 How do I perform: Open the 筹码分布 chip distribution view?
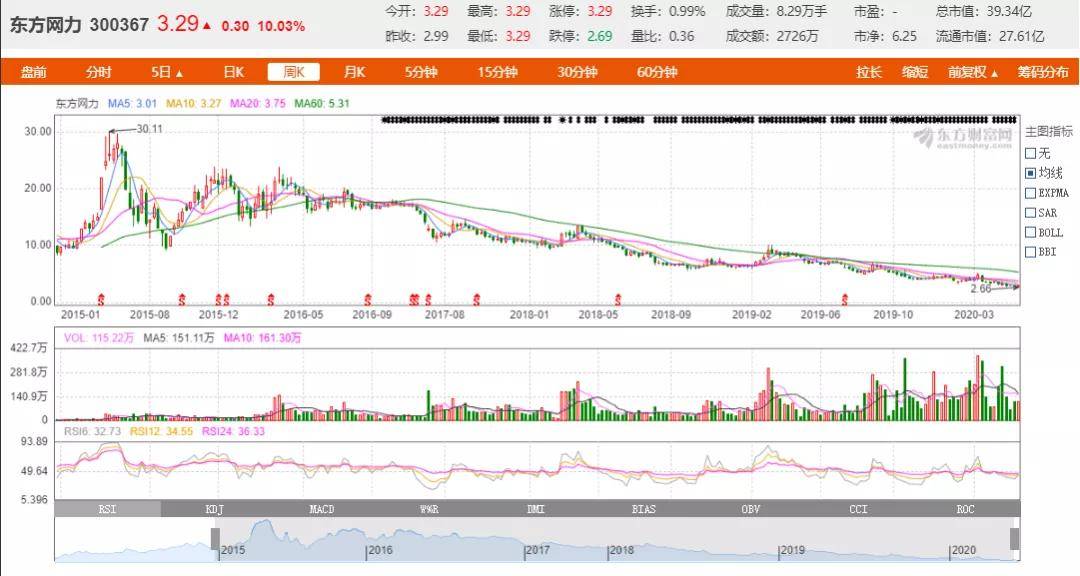point(1043,72)
